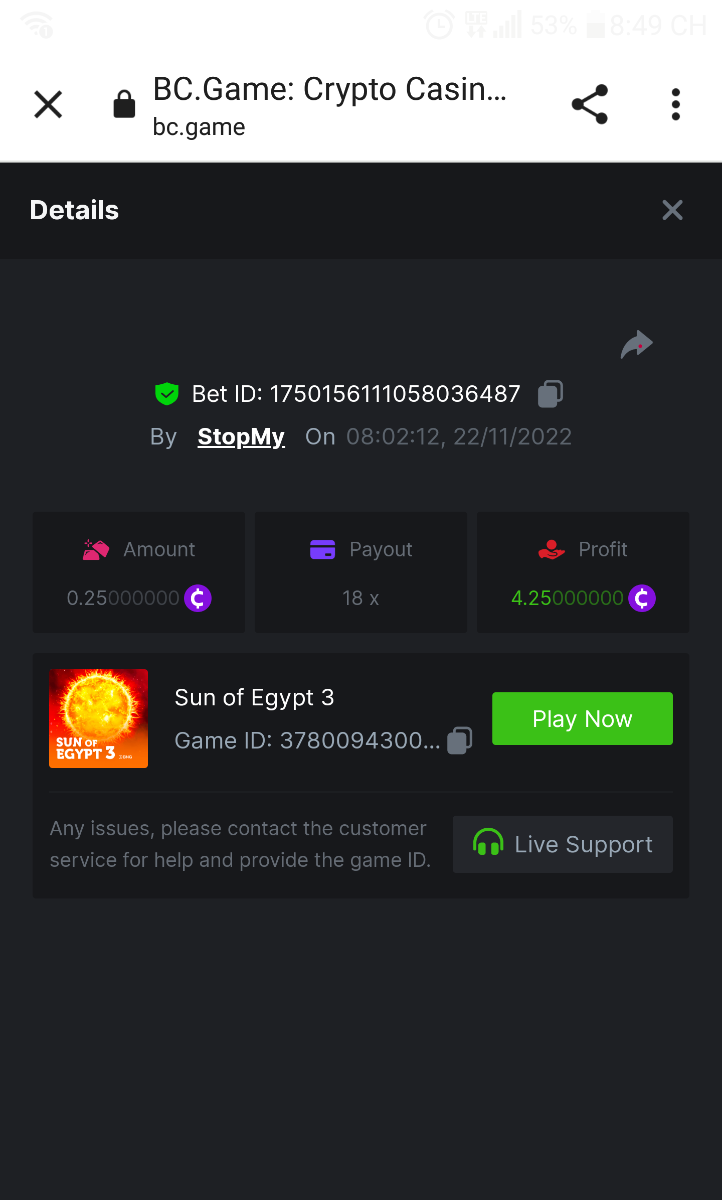Tap the padlock site security icon
722x1200 pixels.
click(124, 105)
